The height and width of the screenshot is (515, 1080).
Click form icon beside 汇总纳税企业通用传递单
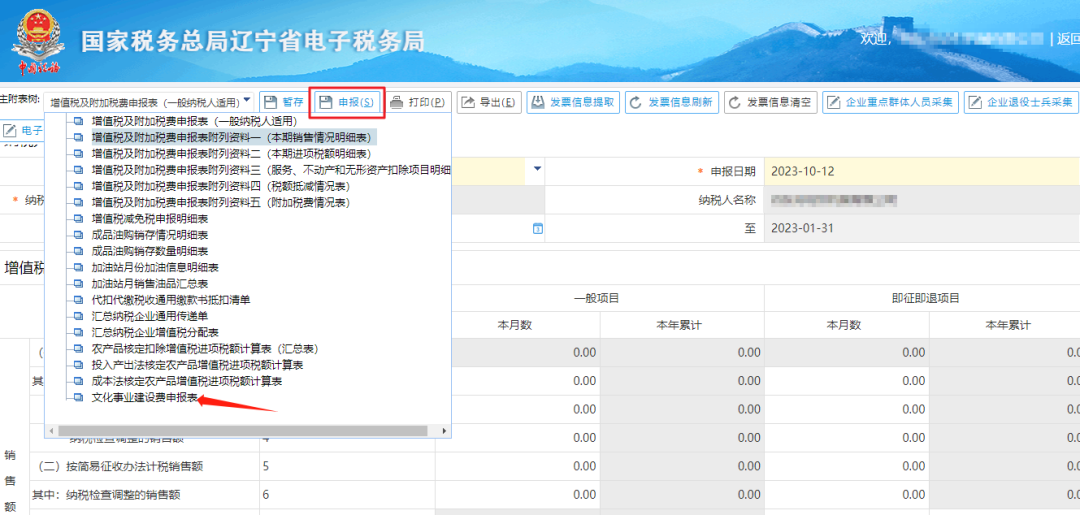(x=78, y=315)
